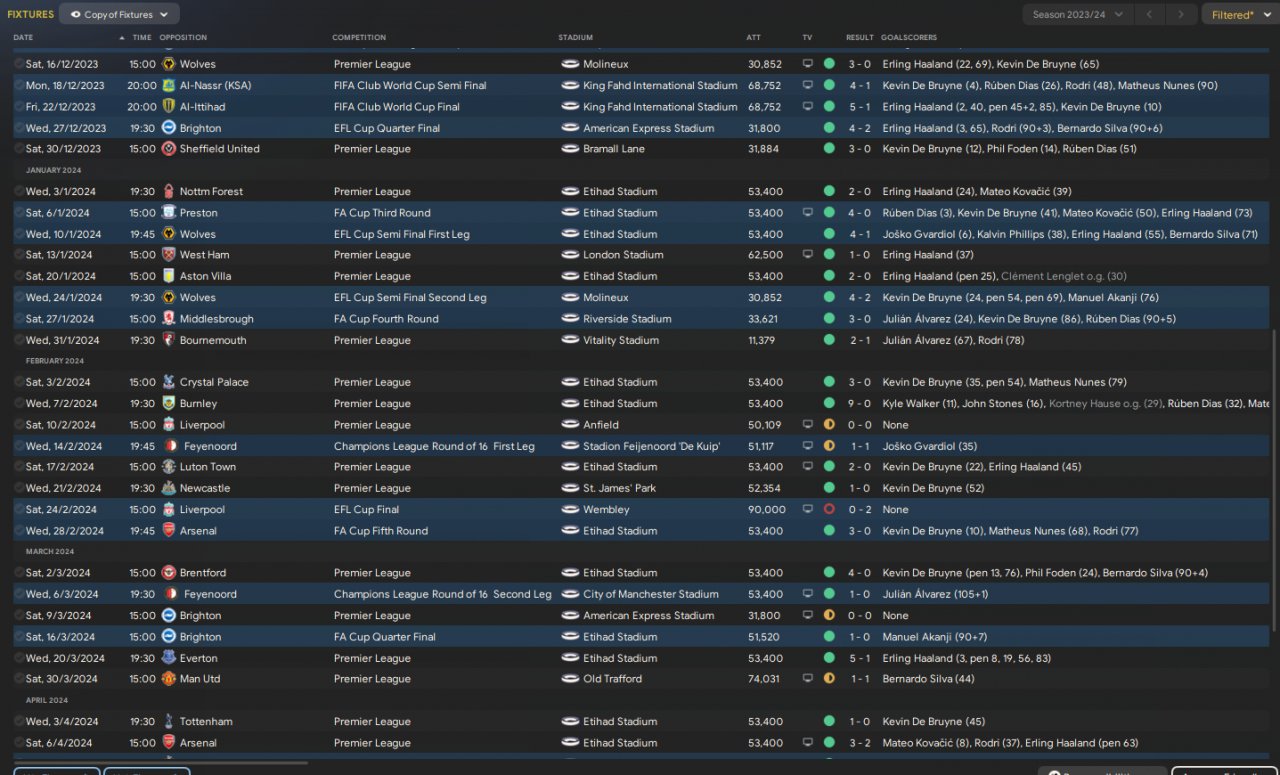
Task: Click the Bournemouth club badge
Action: pos(169,340)
